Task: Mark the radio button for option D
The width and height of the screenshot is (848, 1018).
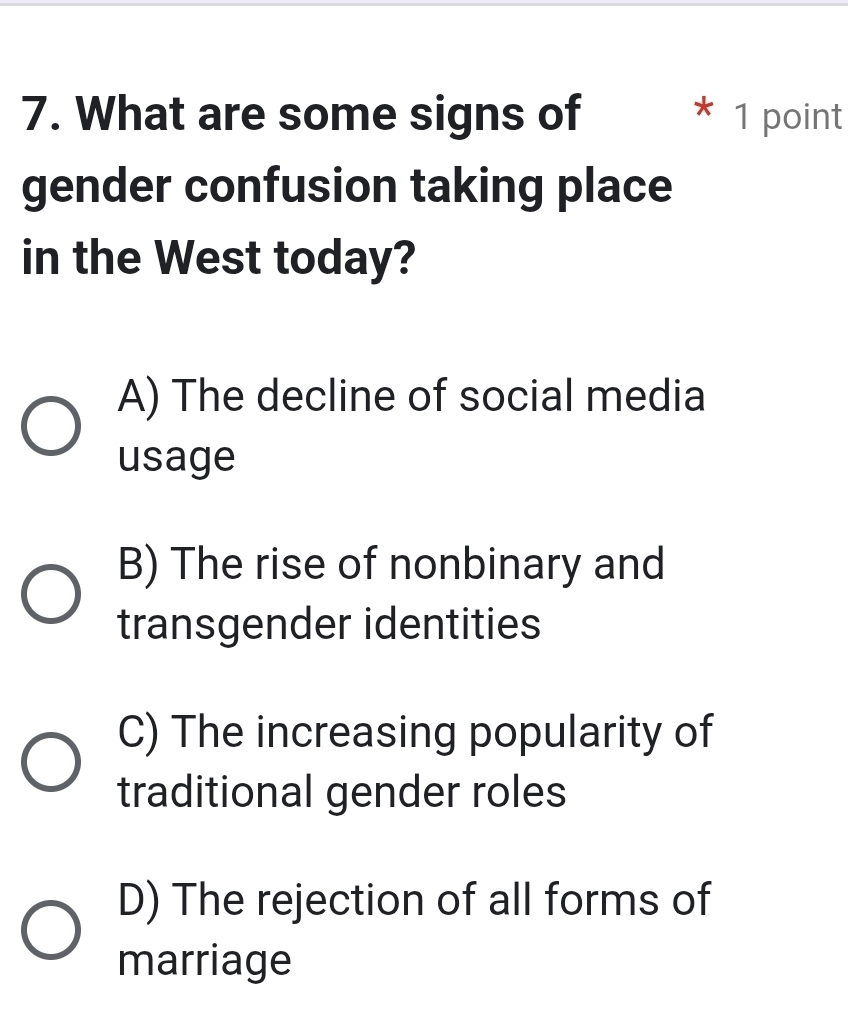Action: 48,930
